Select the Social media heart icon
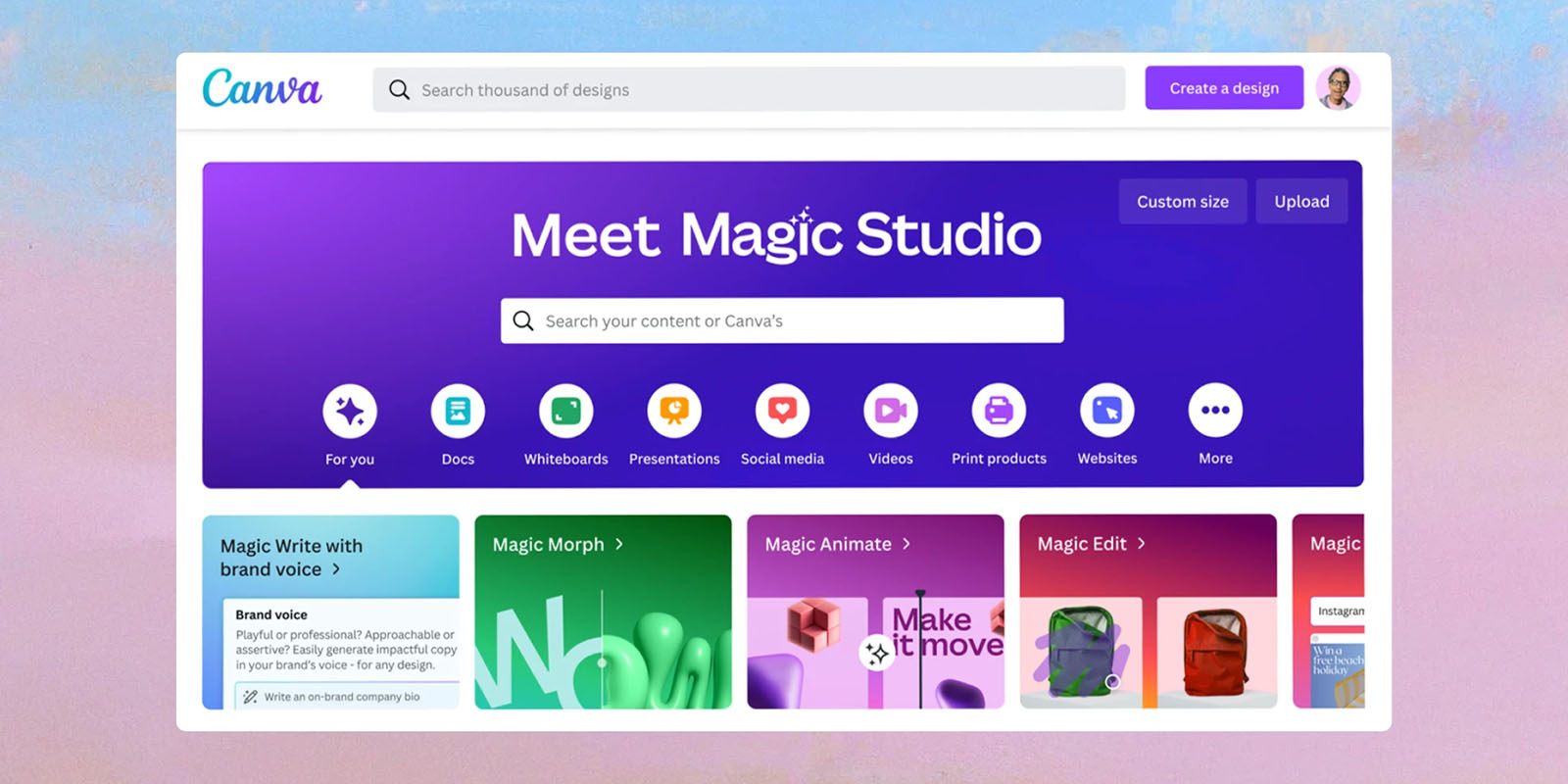Image resolution: width=1568 pixels, height=784 pixels. pyautogui.click(x=782, y=411)
